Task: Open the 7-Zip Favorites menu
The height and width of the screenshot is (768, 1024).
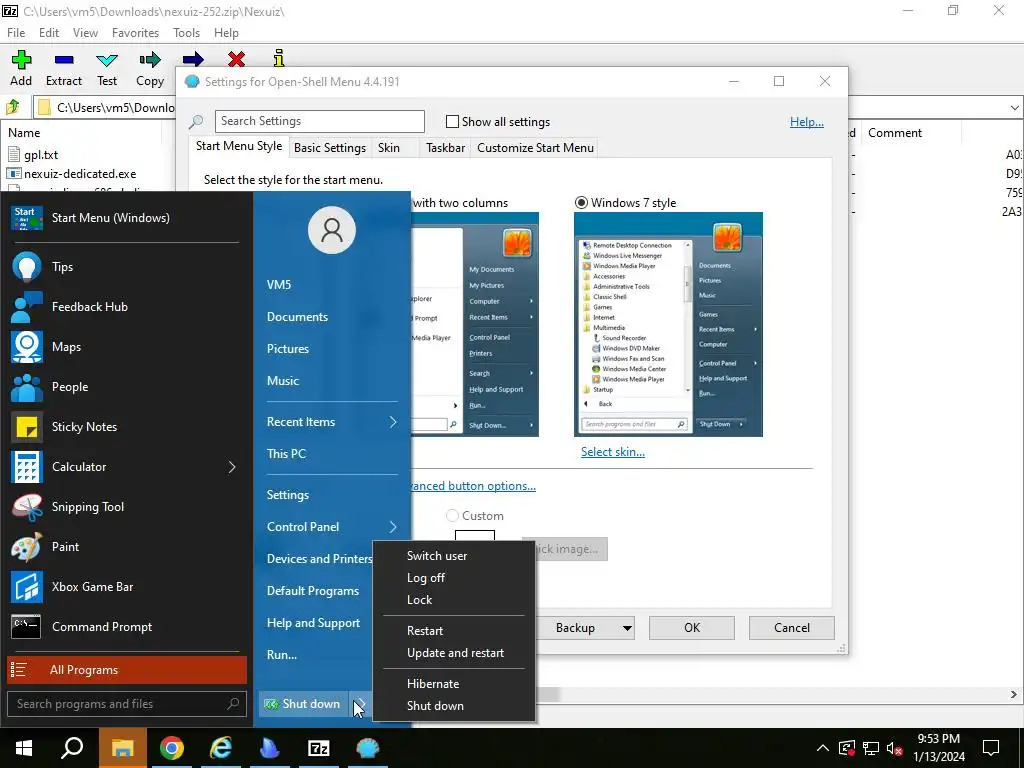Action: 135,33
